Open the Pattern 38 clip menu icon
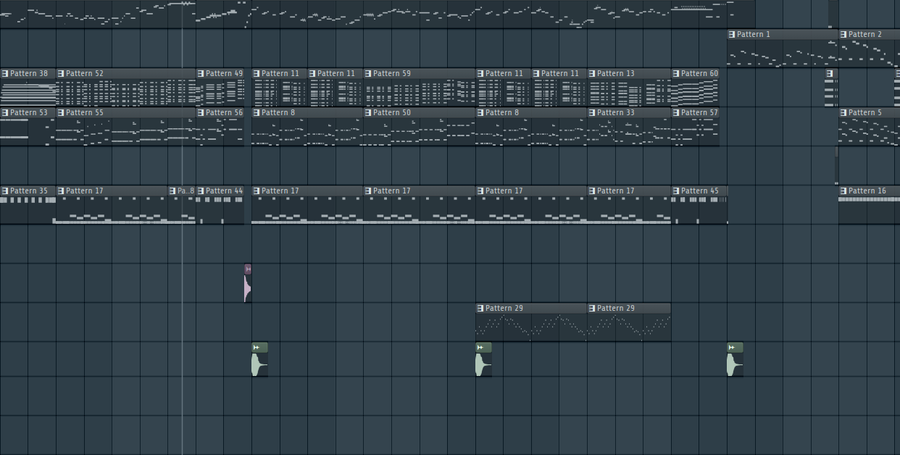The image size is (900, 455). (x=5, y=73)
